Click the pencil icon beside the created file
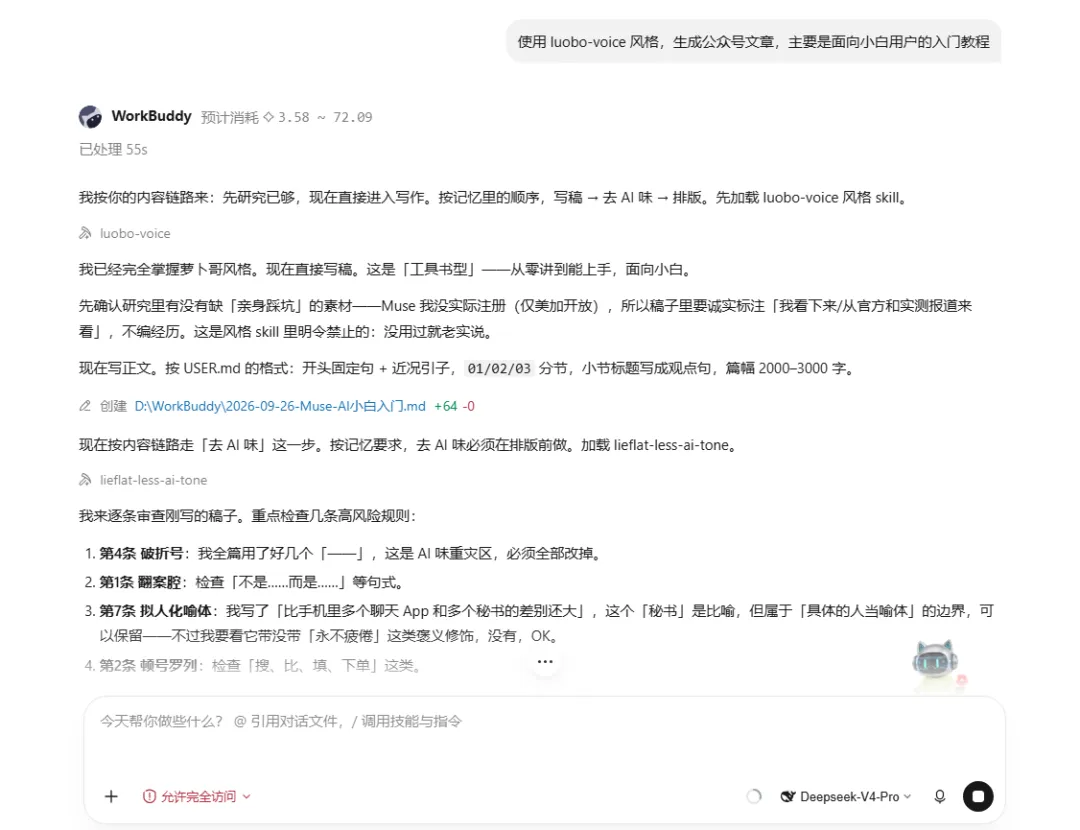The height and width of the screenshot is (830, 1080). tap(85, 406)
